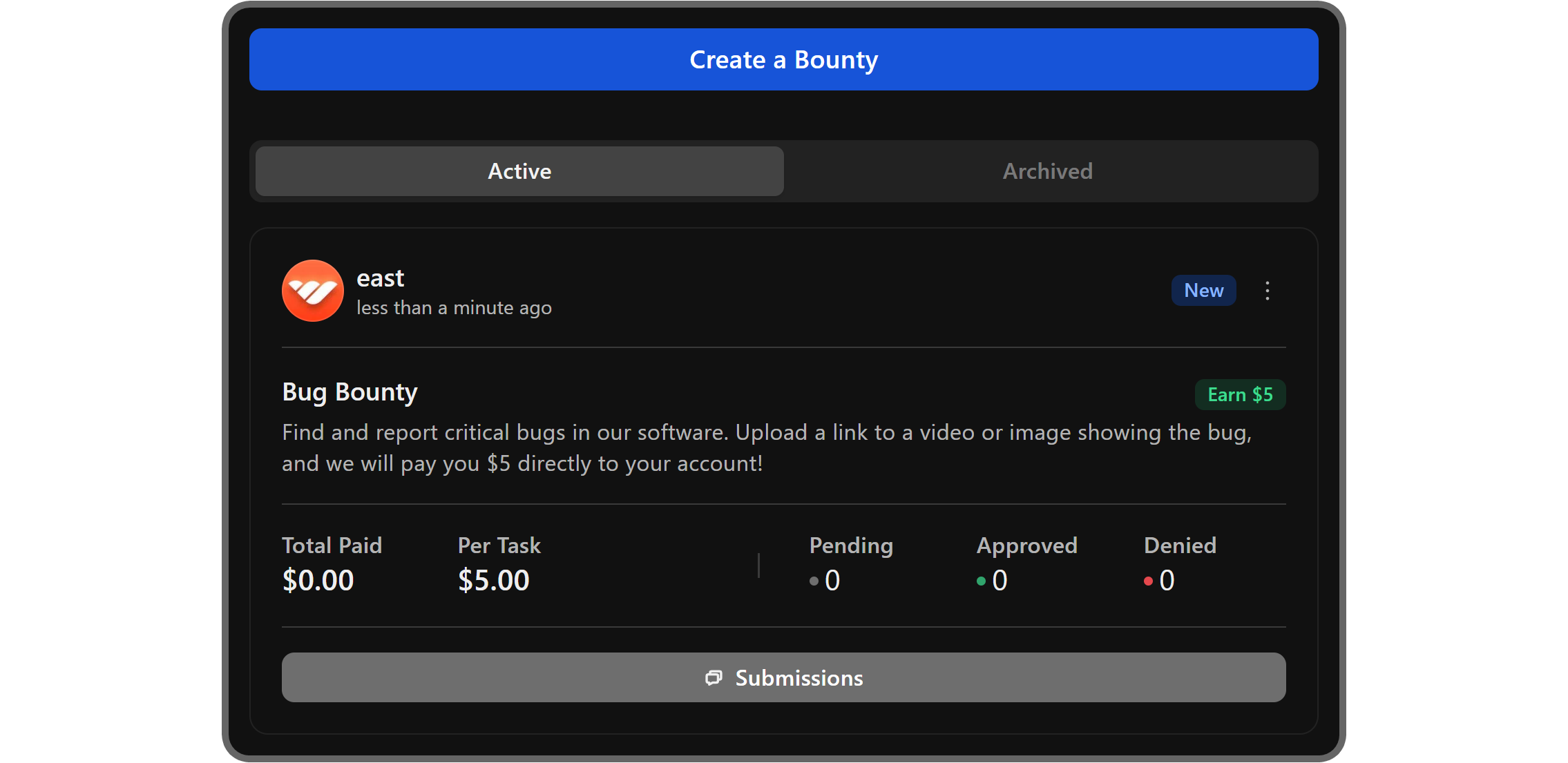Click the Per Task $5.00 amount
This screenshot has height=763, width=1568.
tap(493, 580)
